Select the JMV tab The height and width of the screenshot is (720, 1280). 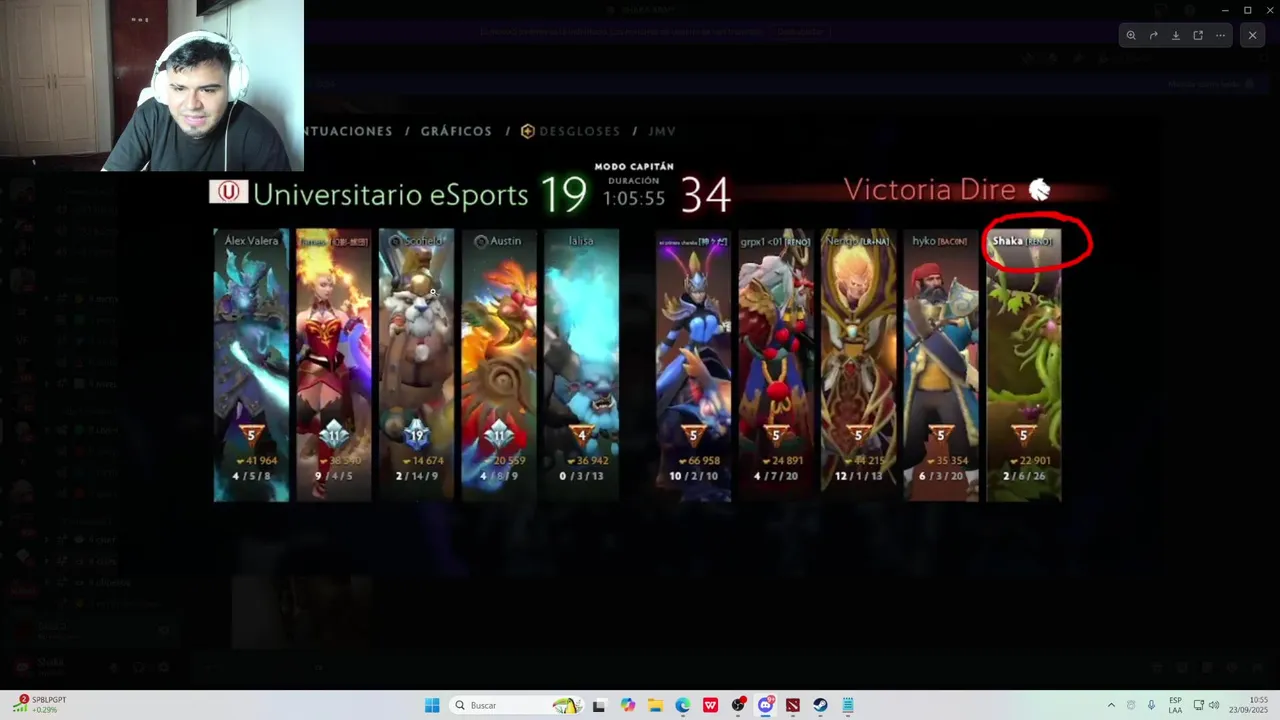click(662, 131)
